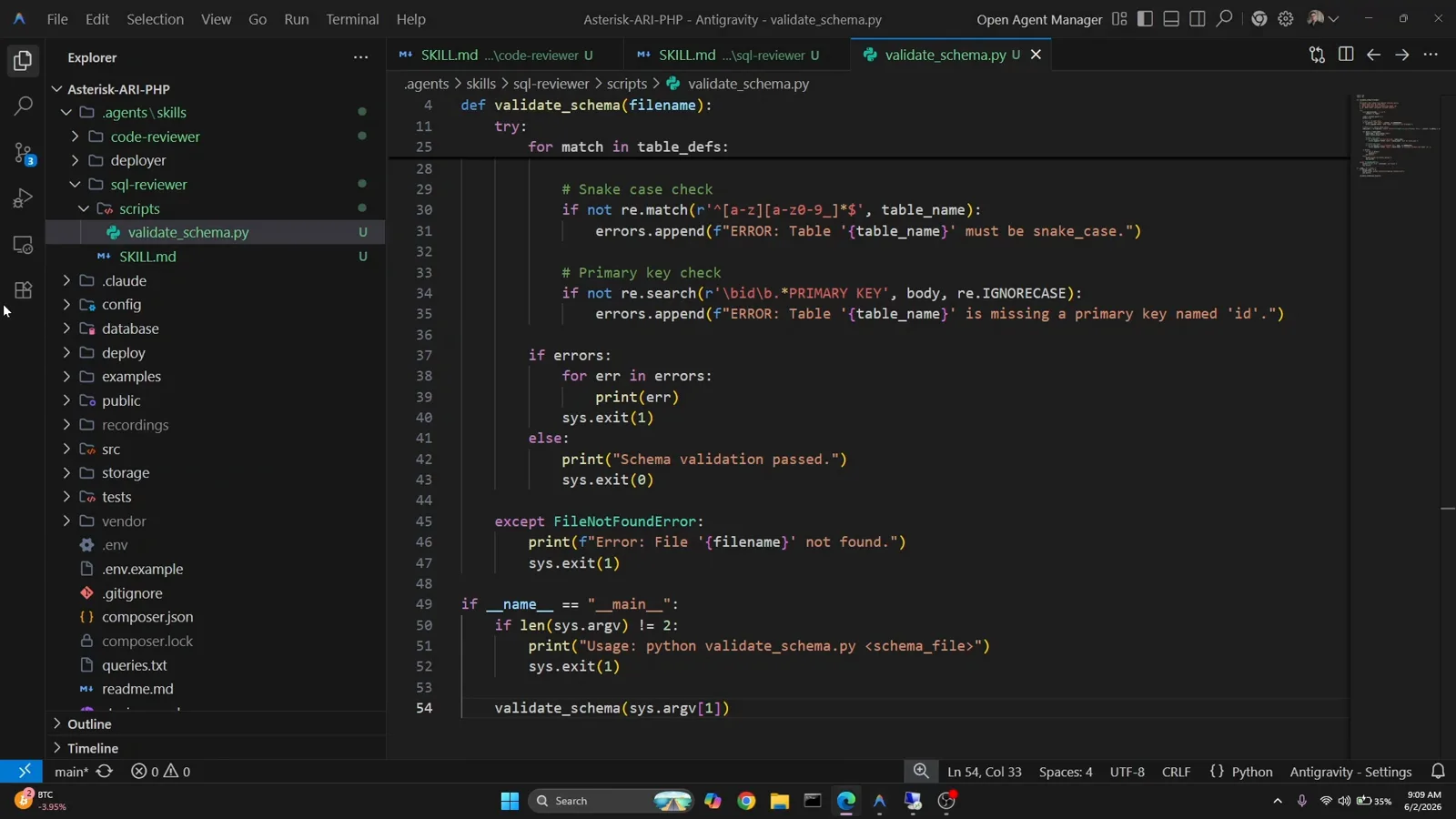This screenshot has width=1456, height=819.
Task: Change the CRLF line ending setting
Action: click(x=1176, y=772)
